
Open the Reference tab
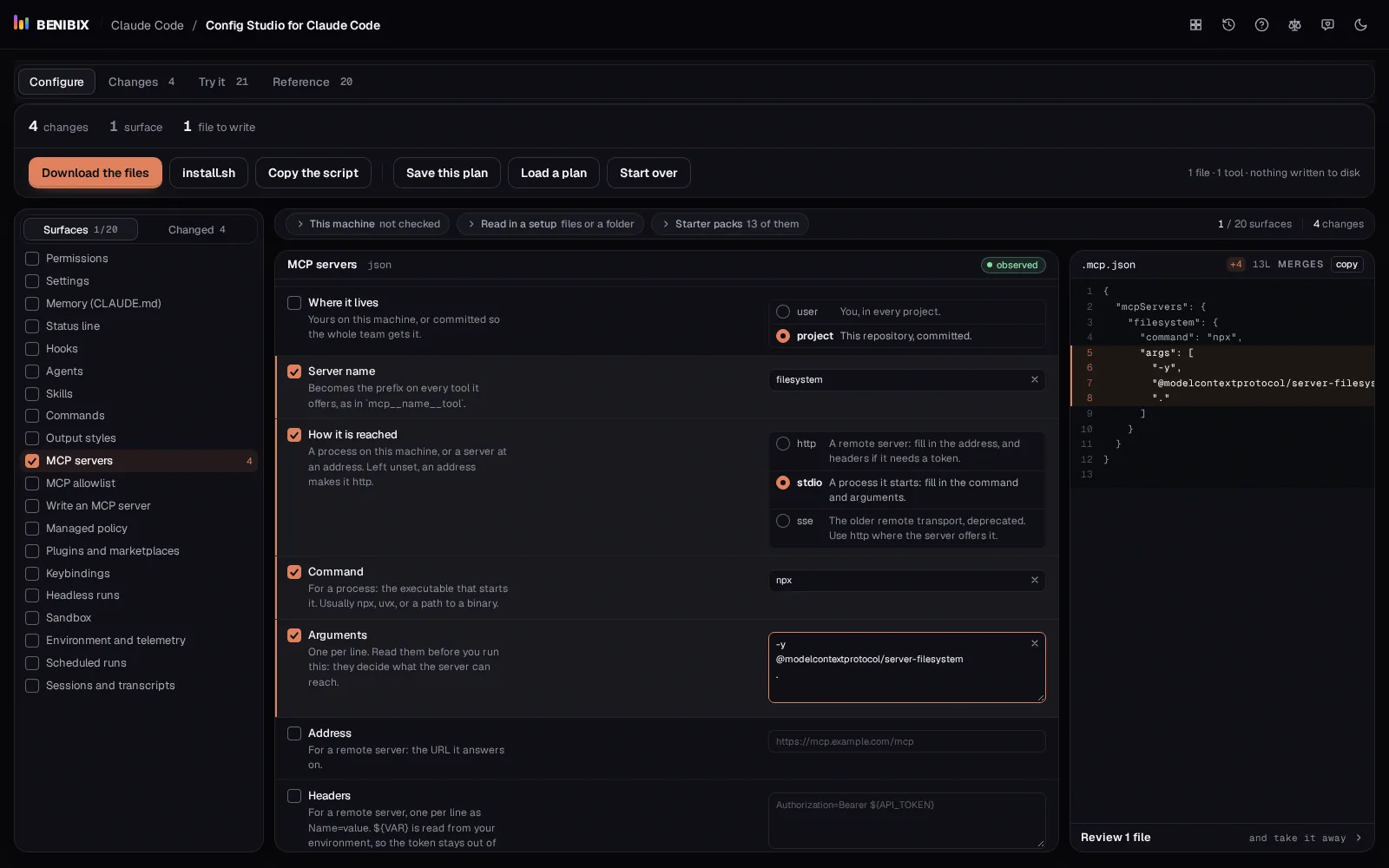tap(312, 82)
